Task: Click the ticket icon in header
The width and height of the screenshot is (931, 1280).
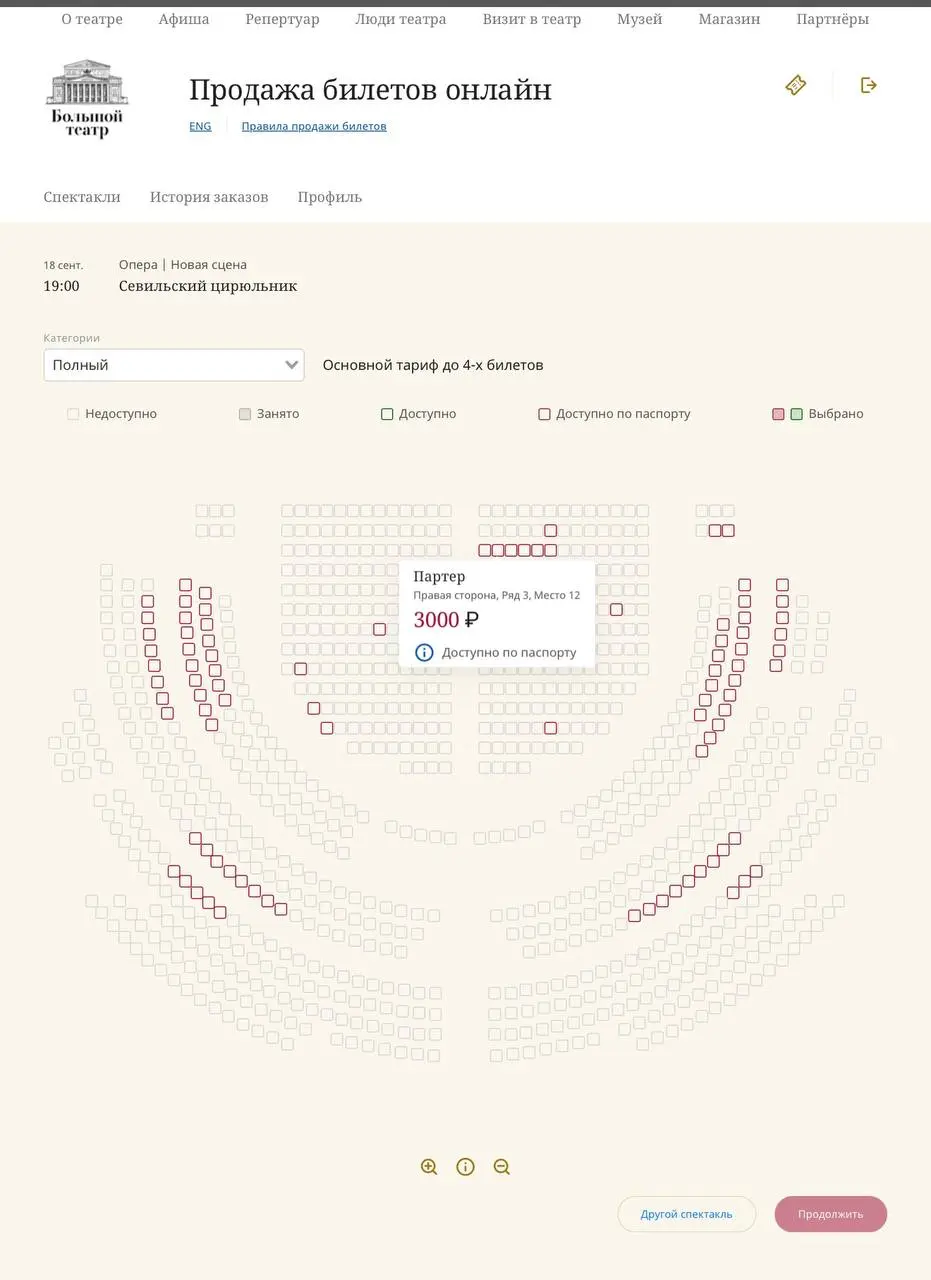Action: click(x=796, y=85)
